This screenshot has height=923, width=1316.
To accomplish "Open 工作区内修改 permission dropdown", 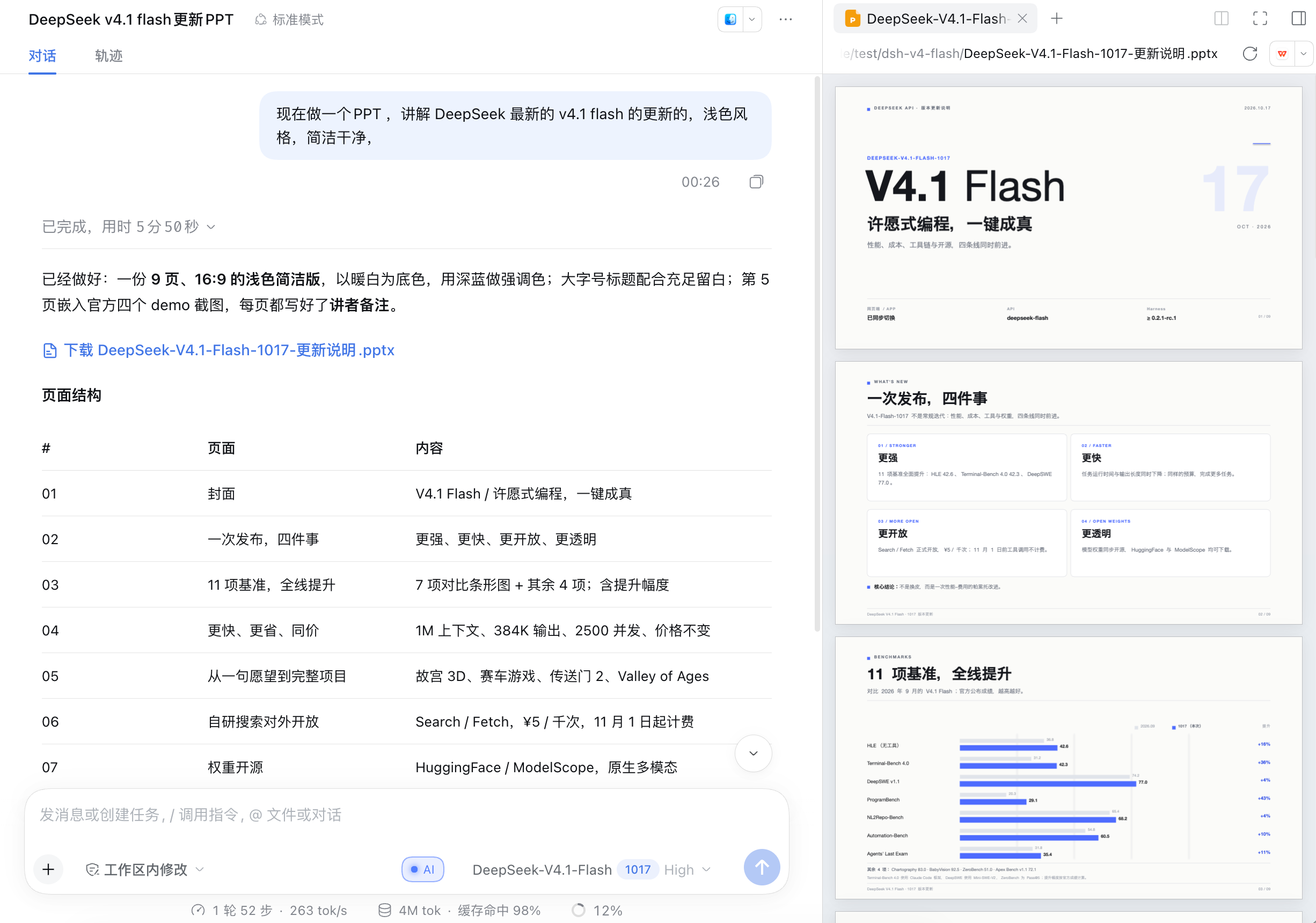I will 145,870.
